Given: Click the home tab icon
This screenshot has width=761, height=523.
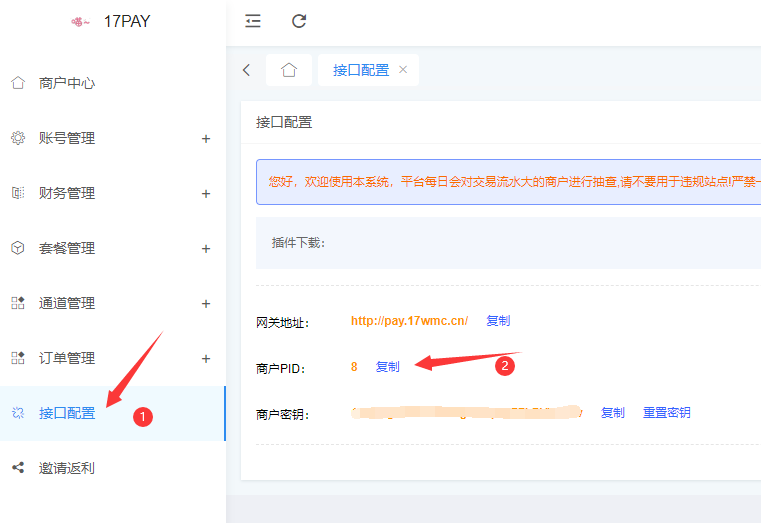Looking at the screenshot, I should coord(289,70).
